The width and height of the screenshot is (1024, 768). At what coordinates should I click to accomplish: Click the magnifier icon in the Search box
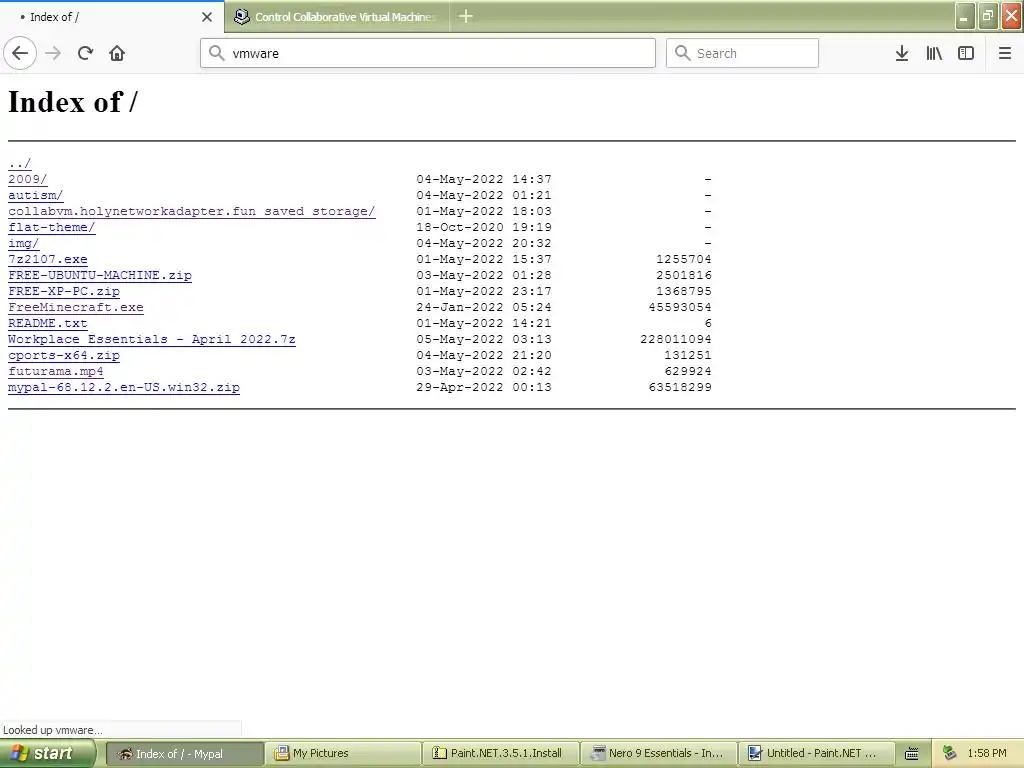pyautogui.click(x=682, y=53)
